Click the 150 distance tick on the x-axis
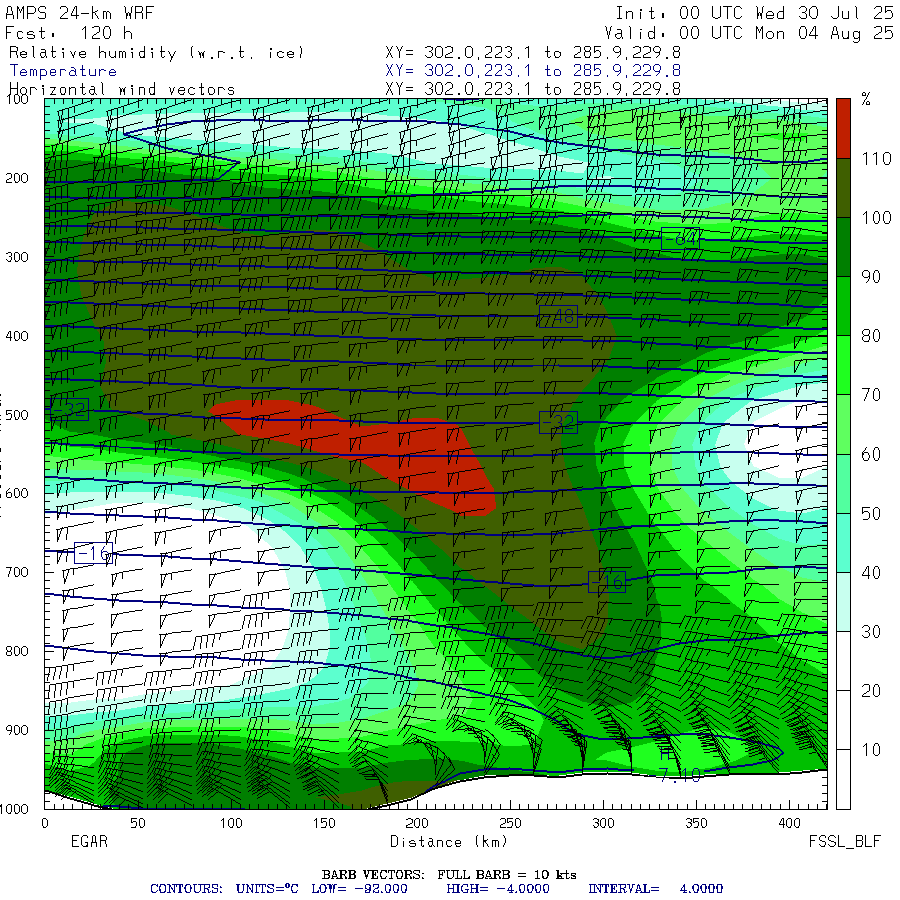The height and width of the screenshot is (900, 900). [x=324, y=823]
